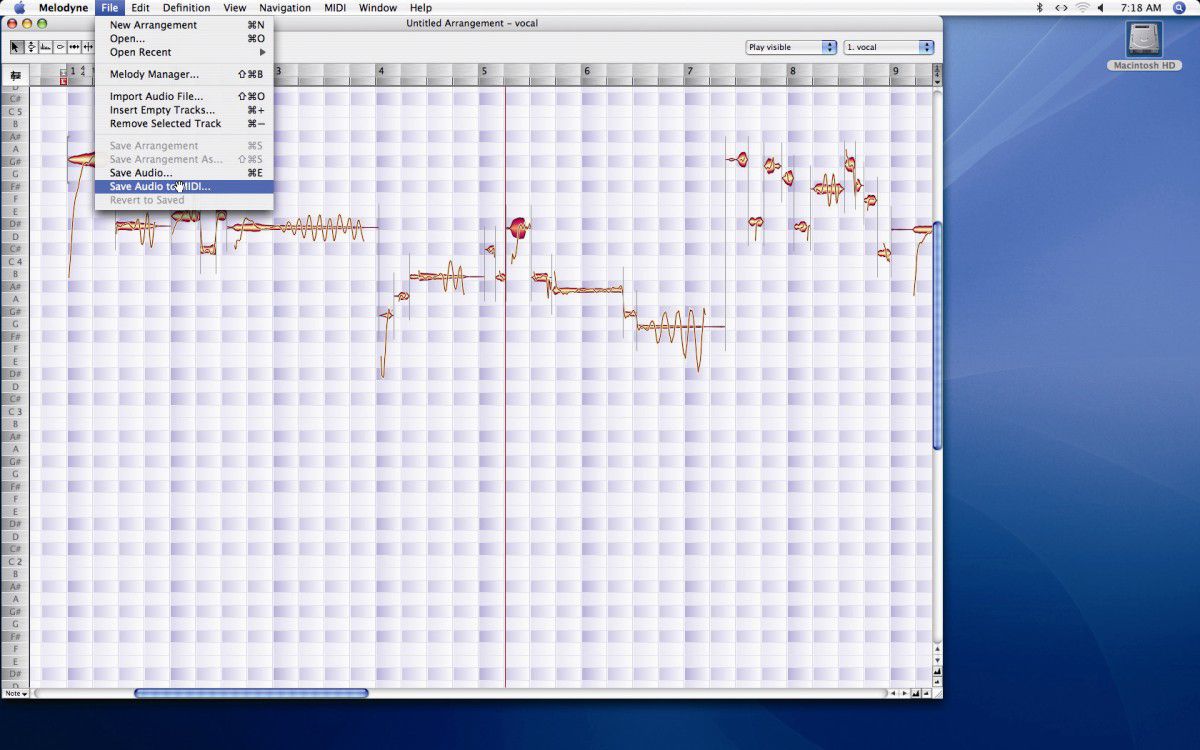Viewport: 1200px width, 750px height.
Task: Open the Play visible dropdown
Action: click(x=791, y=47)
